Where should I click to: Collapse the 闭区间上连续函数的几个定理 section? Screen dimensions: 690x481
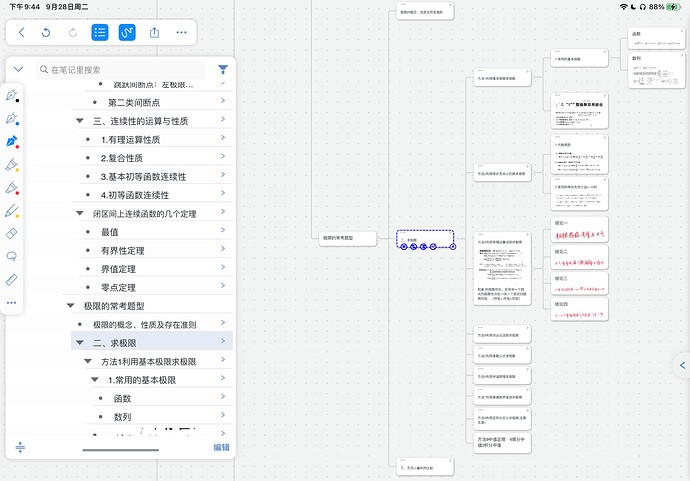point(80,213)
